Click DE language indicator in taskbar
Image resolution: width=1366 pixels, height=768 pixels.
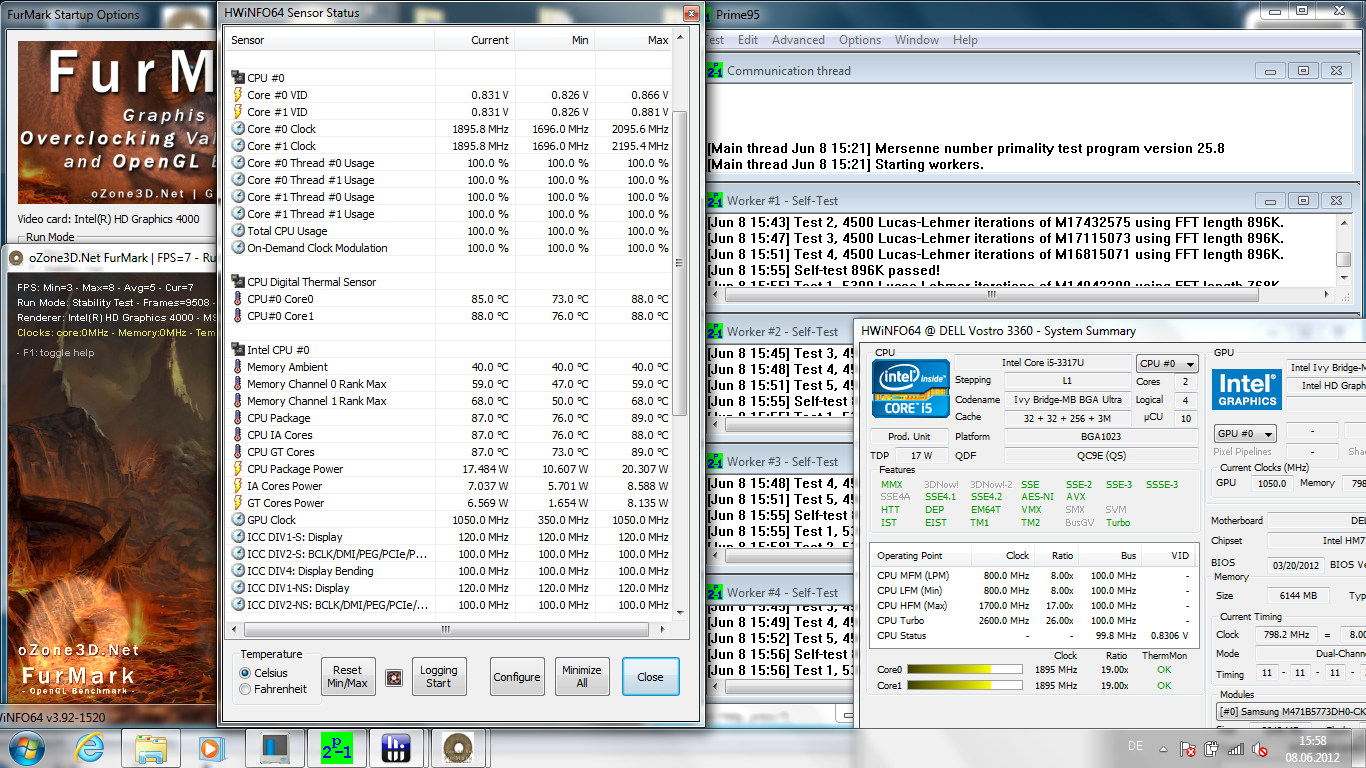point(1135,746)
